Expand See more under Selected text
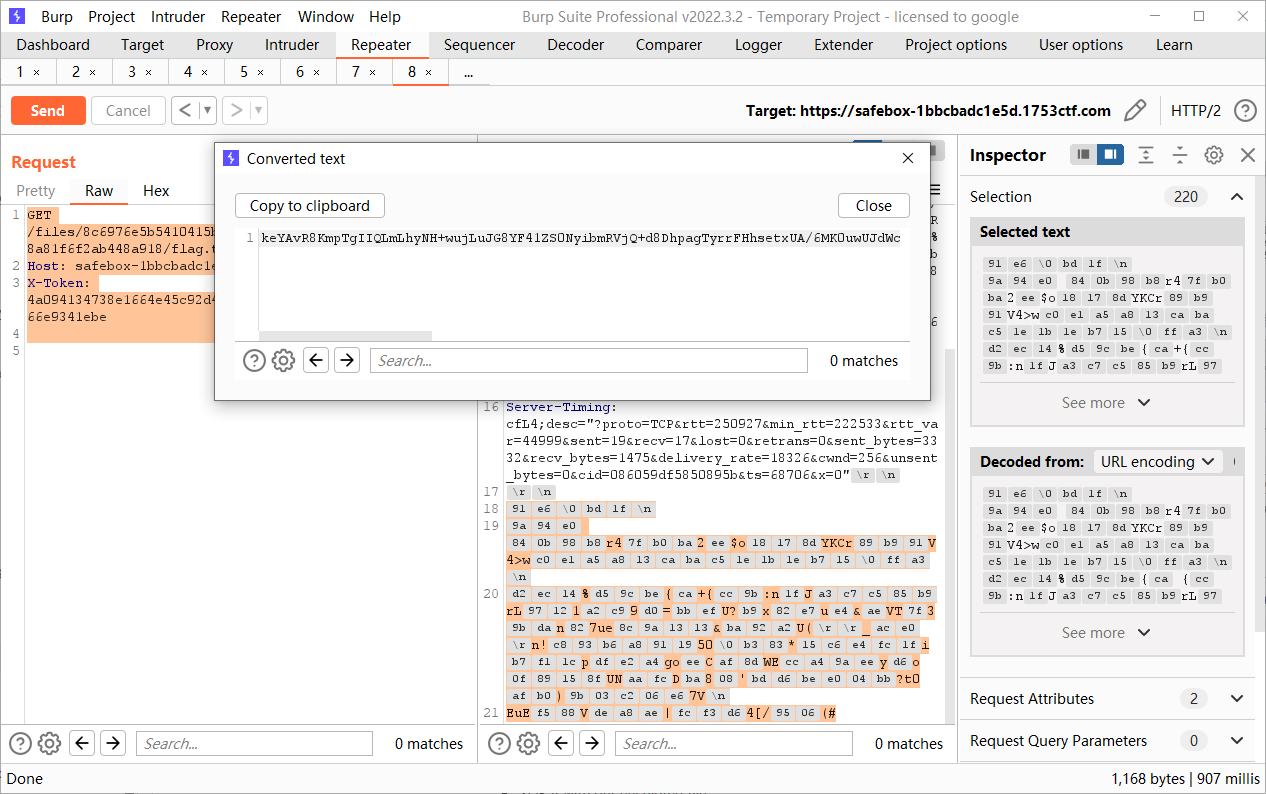This screenshot has height=794, width=1266. point(1106,403)
